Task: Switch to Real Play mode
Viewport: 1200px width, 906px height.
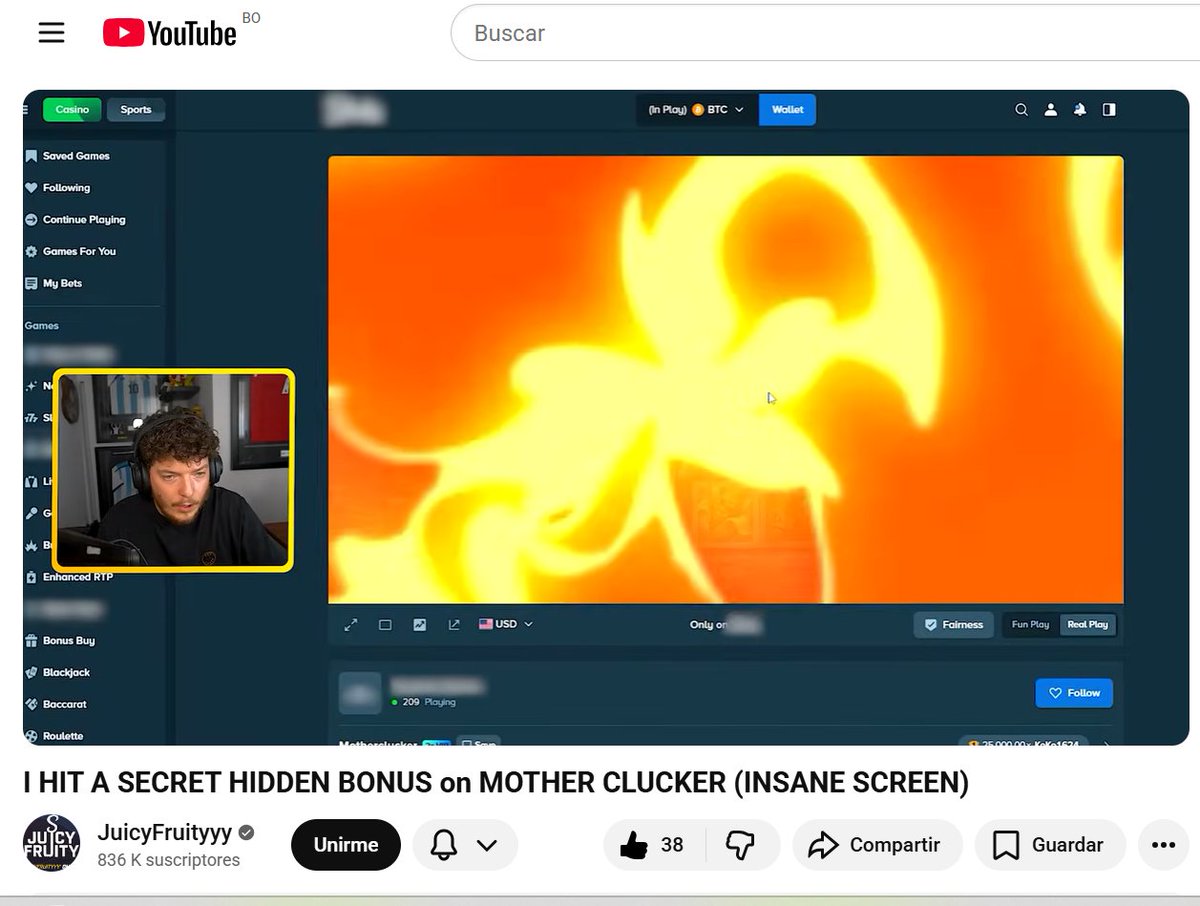Action: pyautogui.click(x=1088, y=625)
